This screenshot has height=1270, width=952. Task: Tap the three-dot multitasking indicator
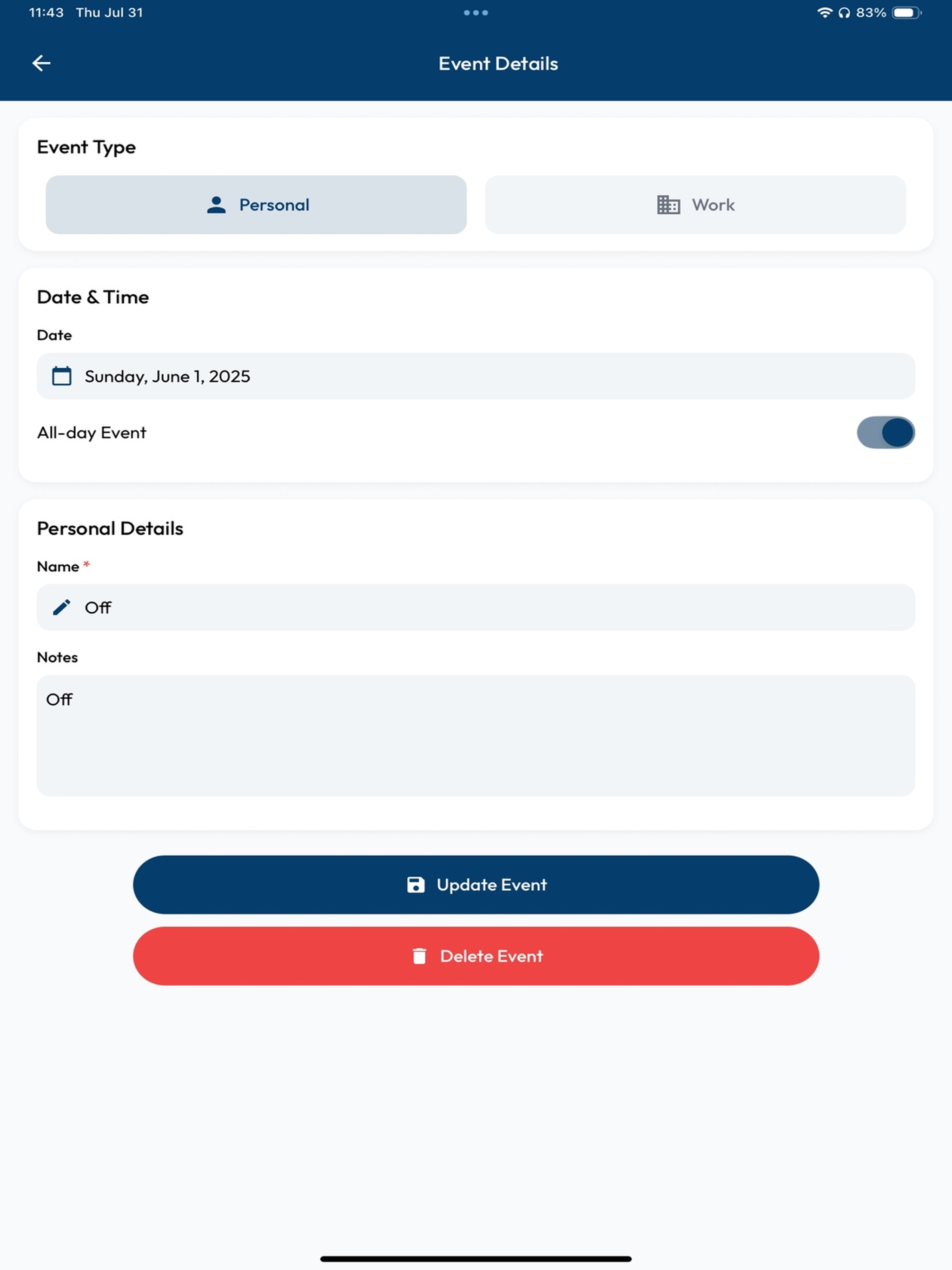click(476, 13)
